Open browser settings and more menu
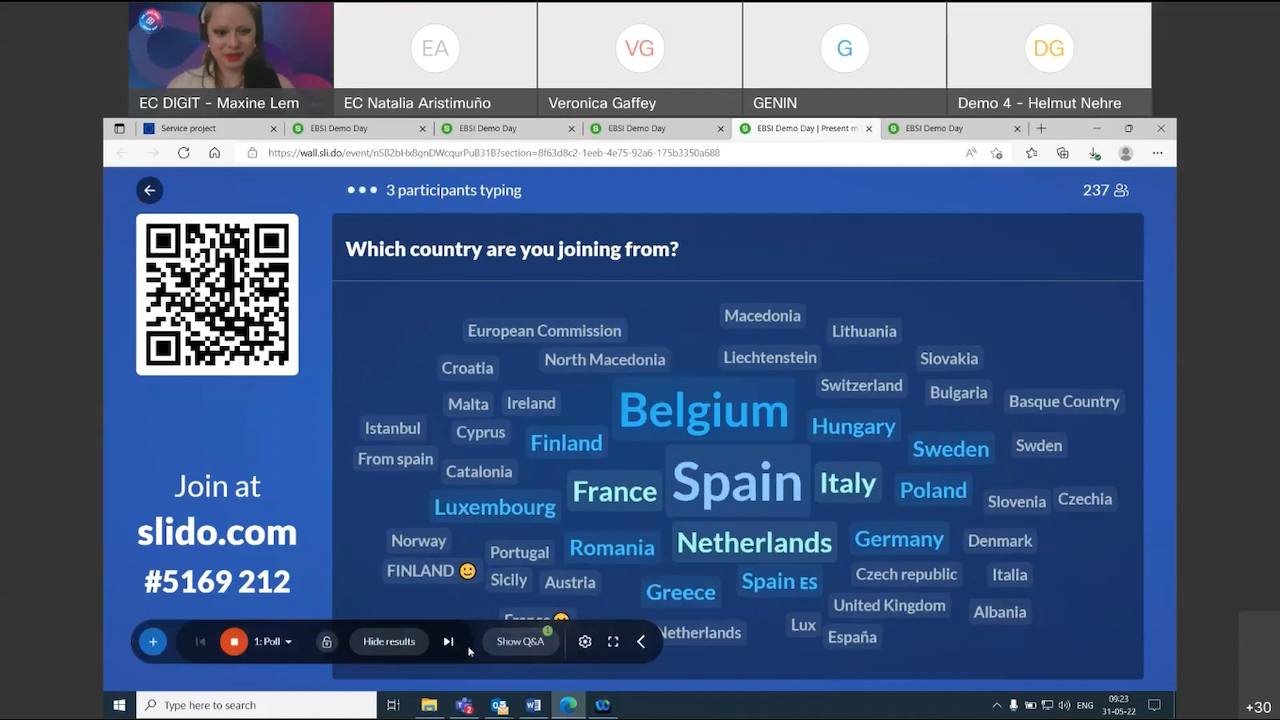 click(x=1157, y=153)
